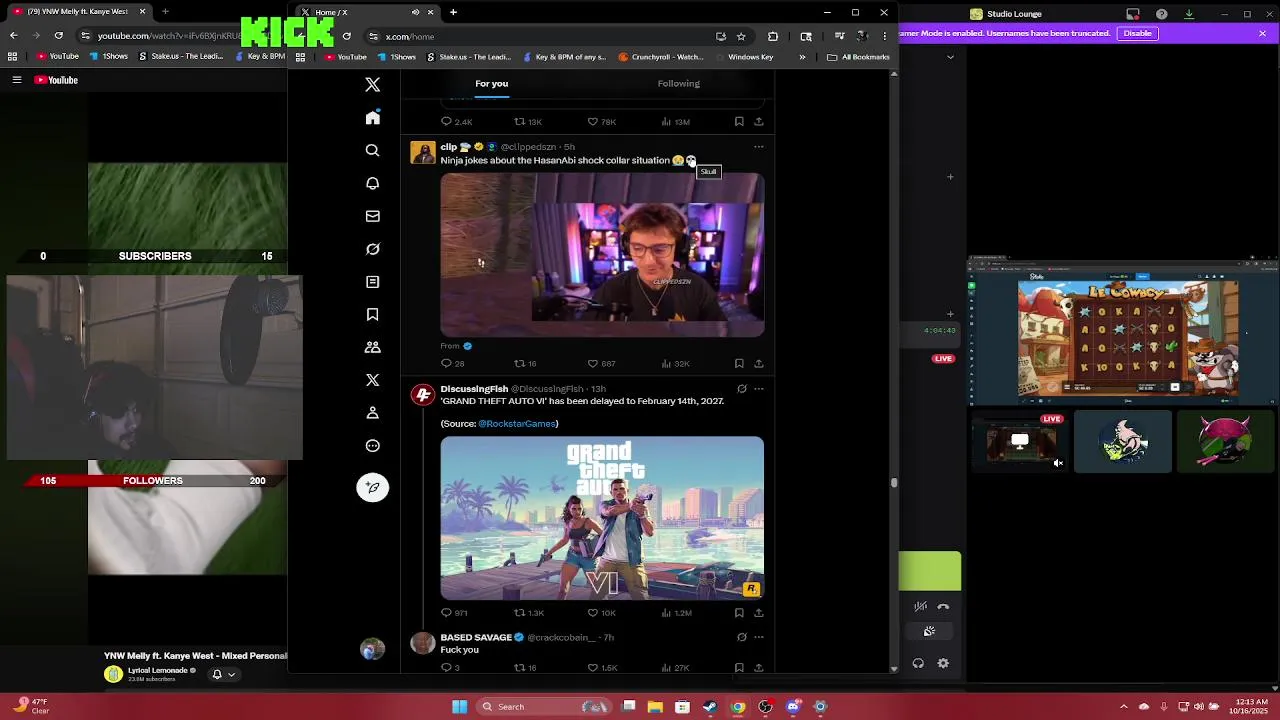Expand the Discord channel header chevron
1280x720 pixels.
(x=950, y=57)
